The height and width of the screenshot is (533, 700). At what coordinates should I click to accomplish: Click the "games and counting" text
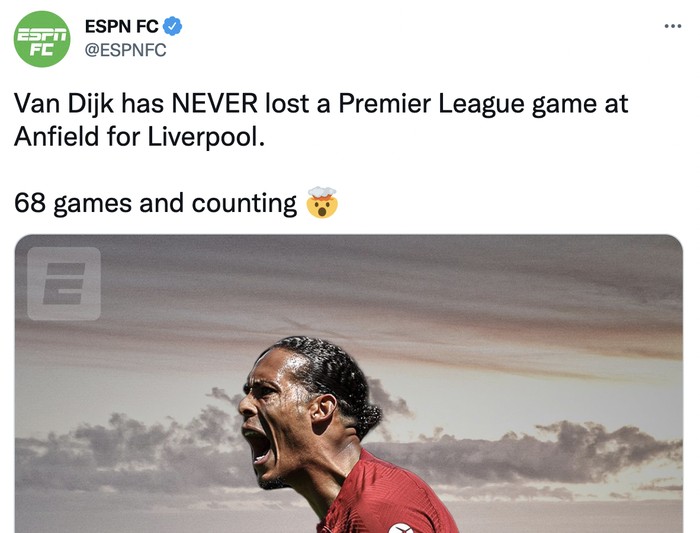(x=175, y=204)
